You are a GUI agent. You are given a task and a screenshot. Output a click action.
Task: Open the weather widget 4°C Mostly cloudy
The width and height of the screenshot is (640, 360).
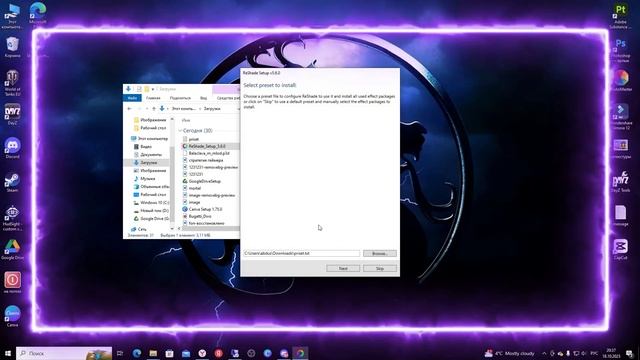[509, 353]
